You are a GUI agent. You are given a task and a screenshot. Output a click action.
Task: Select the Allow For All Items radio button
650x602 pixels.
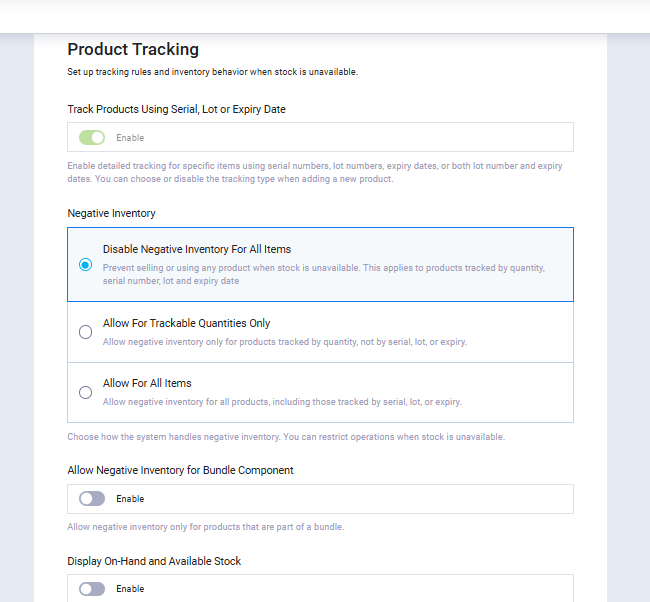pos(85,392)
